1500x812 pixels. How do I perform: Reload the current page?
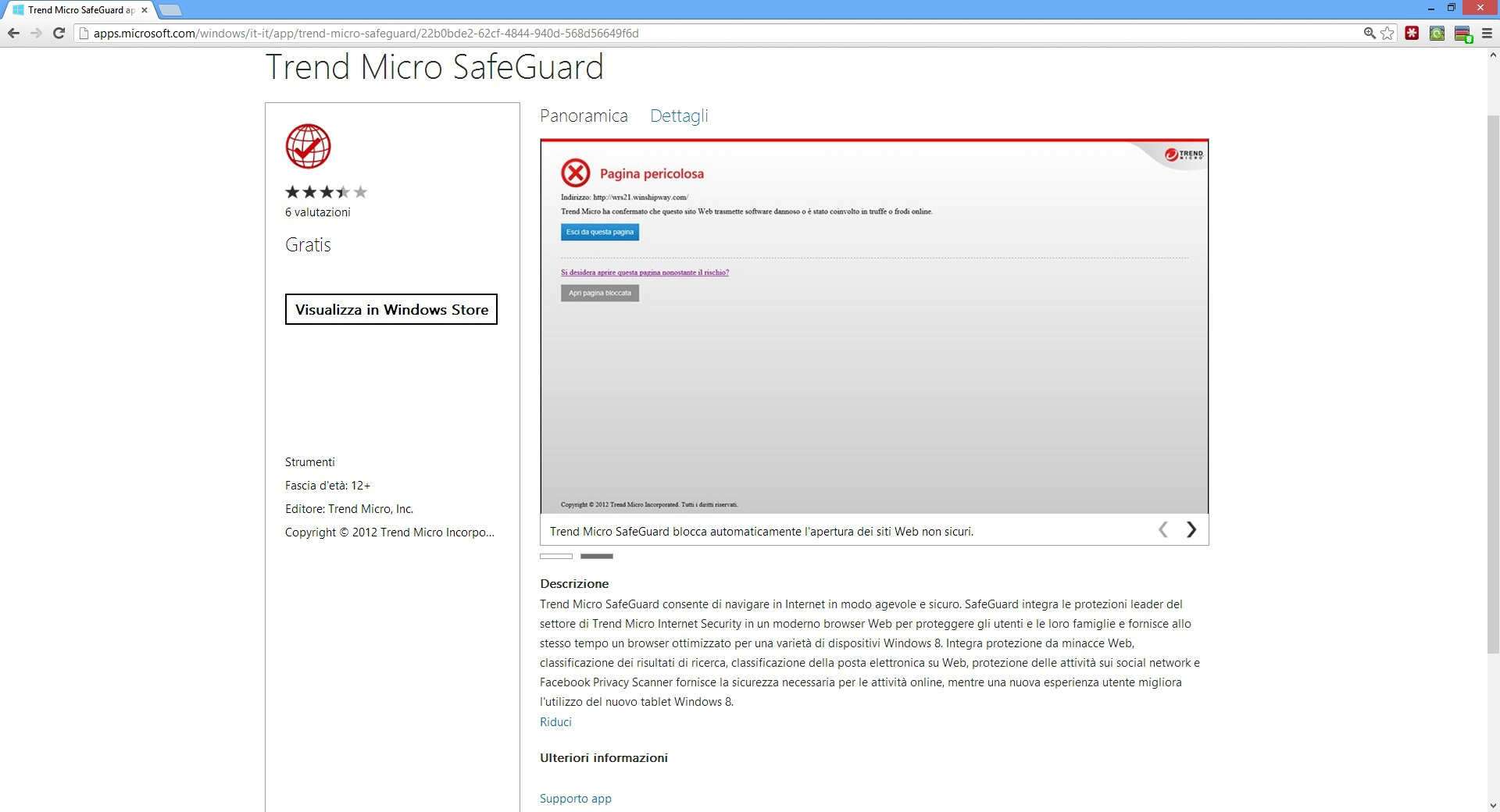click(x=59, y=34)
